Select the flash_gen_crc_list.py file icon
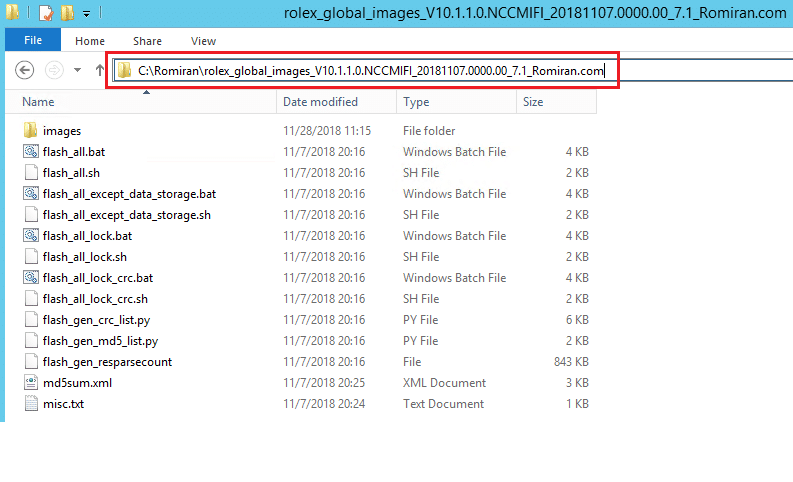This screenshot has width=793, height=482. tap(31, 320)
